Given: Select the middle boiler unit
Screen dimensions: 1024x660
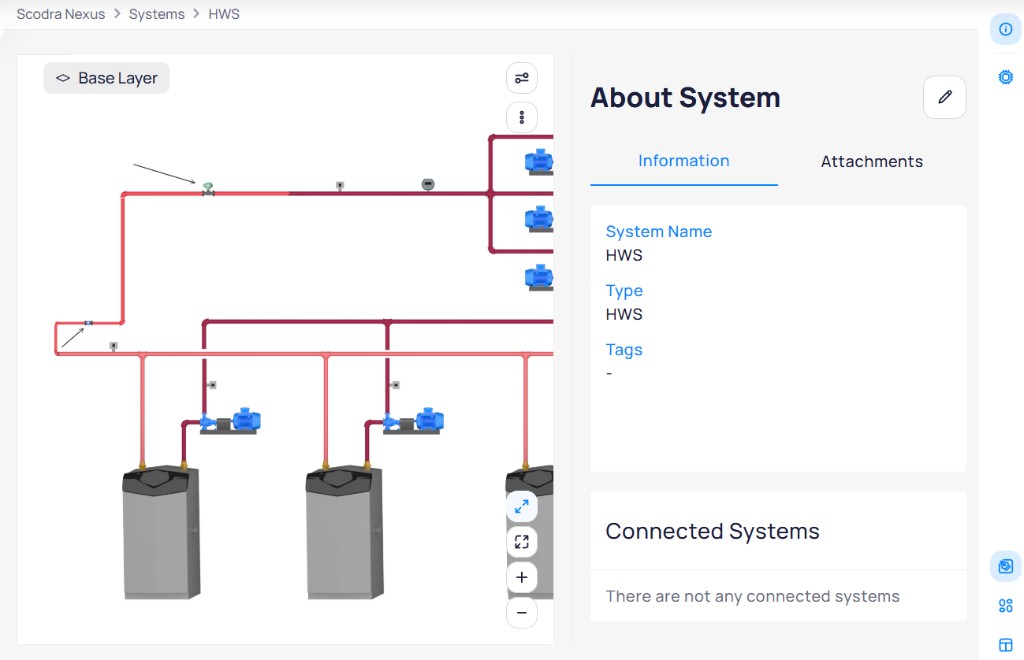Looking at the screenshot, I should [x=344, y=531].
